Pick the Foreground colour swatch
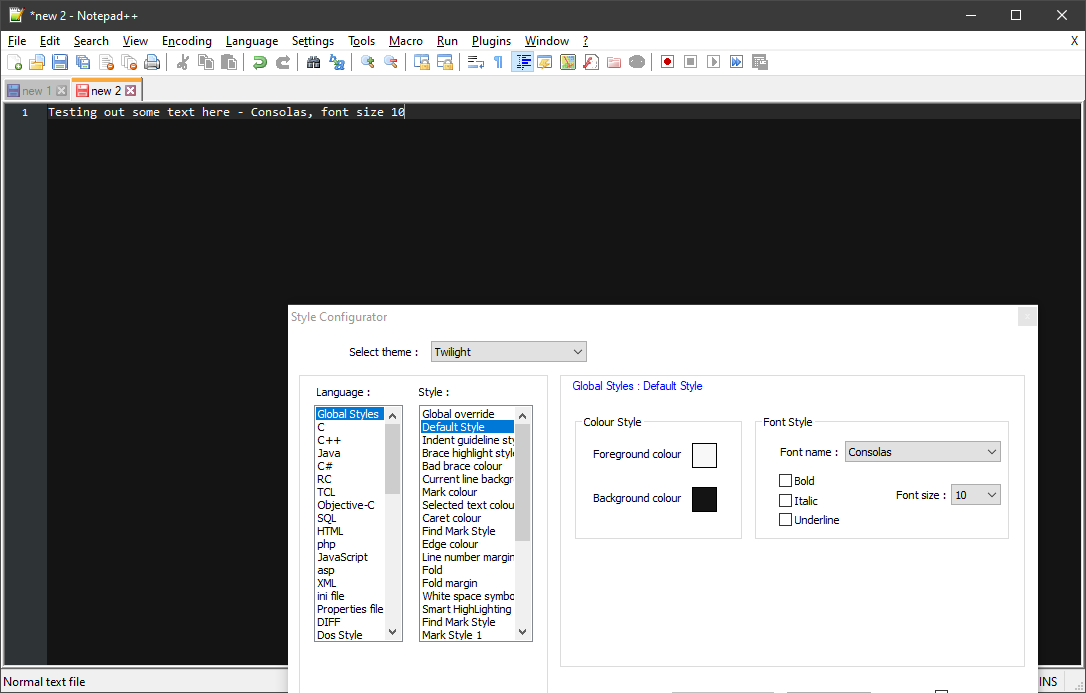 coord(704,456)
